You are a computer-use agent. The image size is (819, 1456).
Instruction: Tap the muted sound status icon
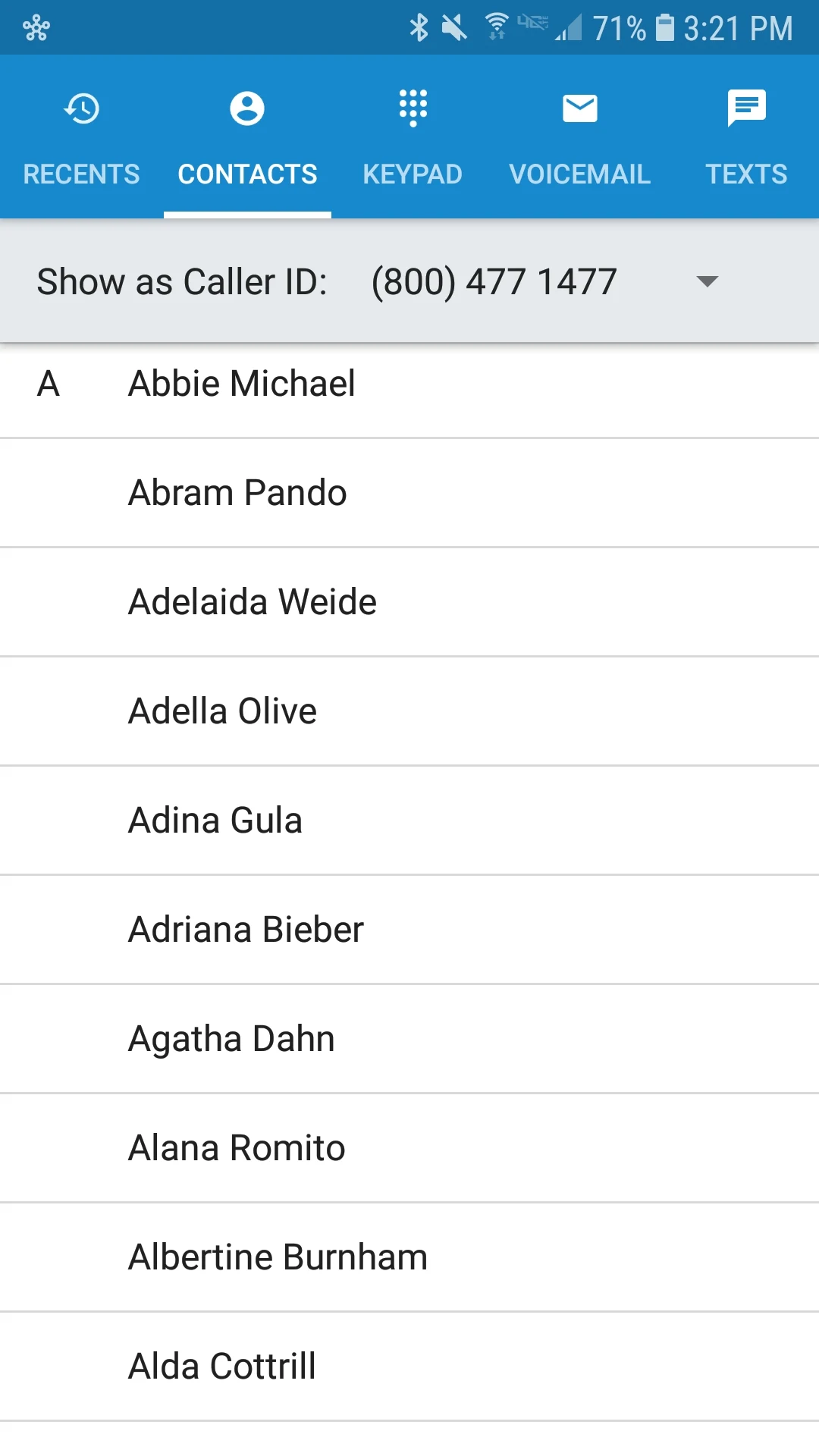click(454, 28)
